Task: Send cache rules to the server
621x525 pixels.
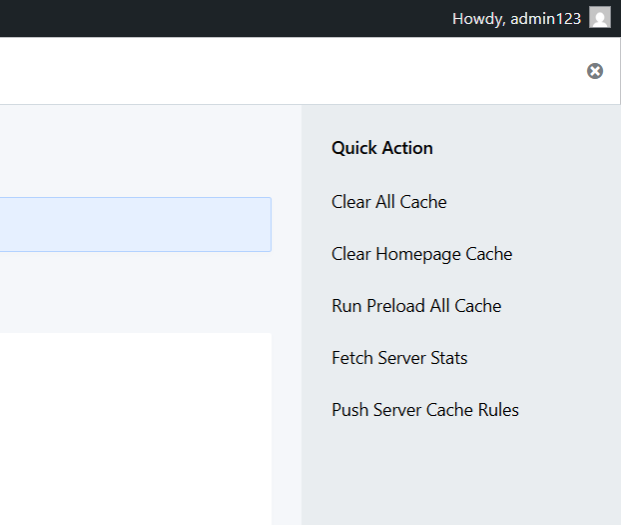Action: pyautogui.click(x=425, y=410)
